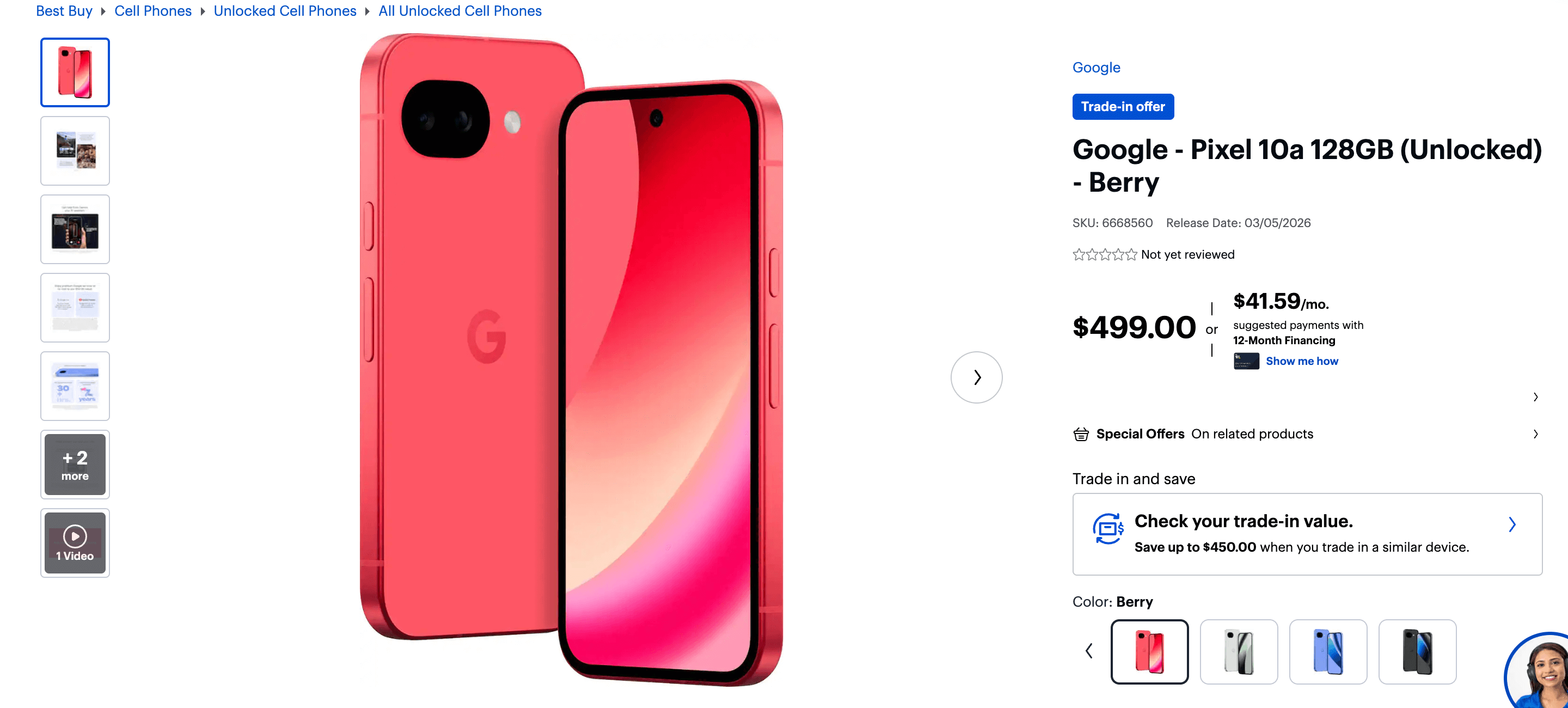Go to previous color options

tap(1089, 651)
